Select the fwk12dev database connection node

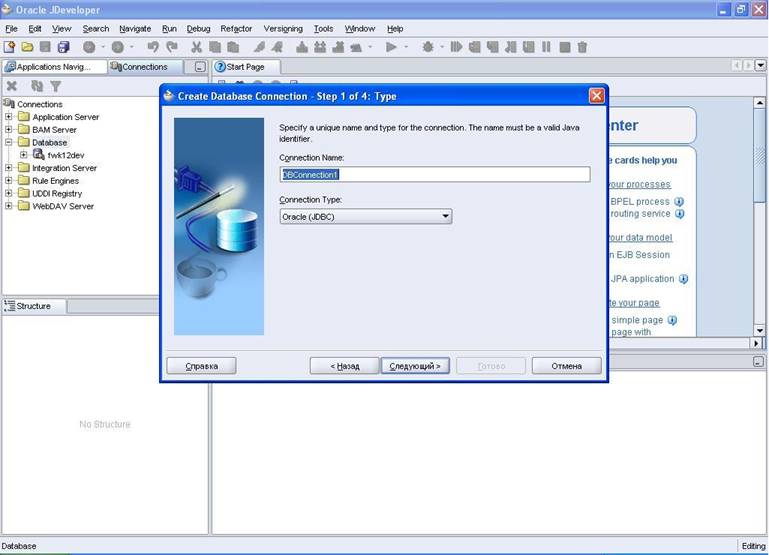coord(66,155)
